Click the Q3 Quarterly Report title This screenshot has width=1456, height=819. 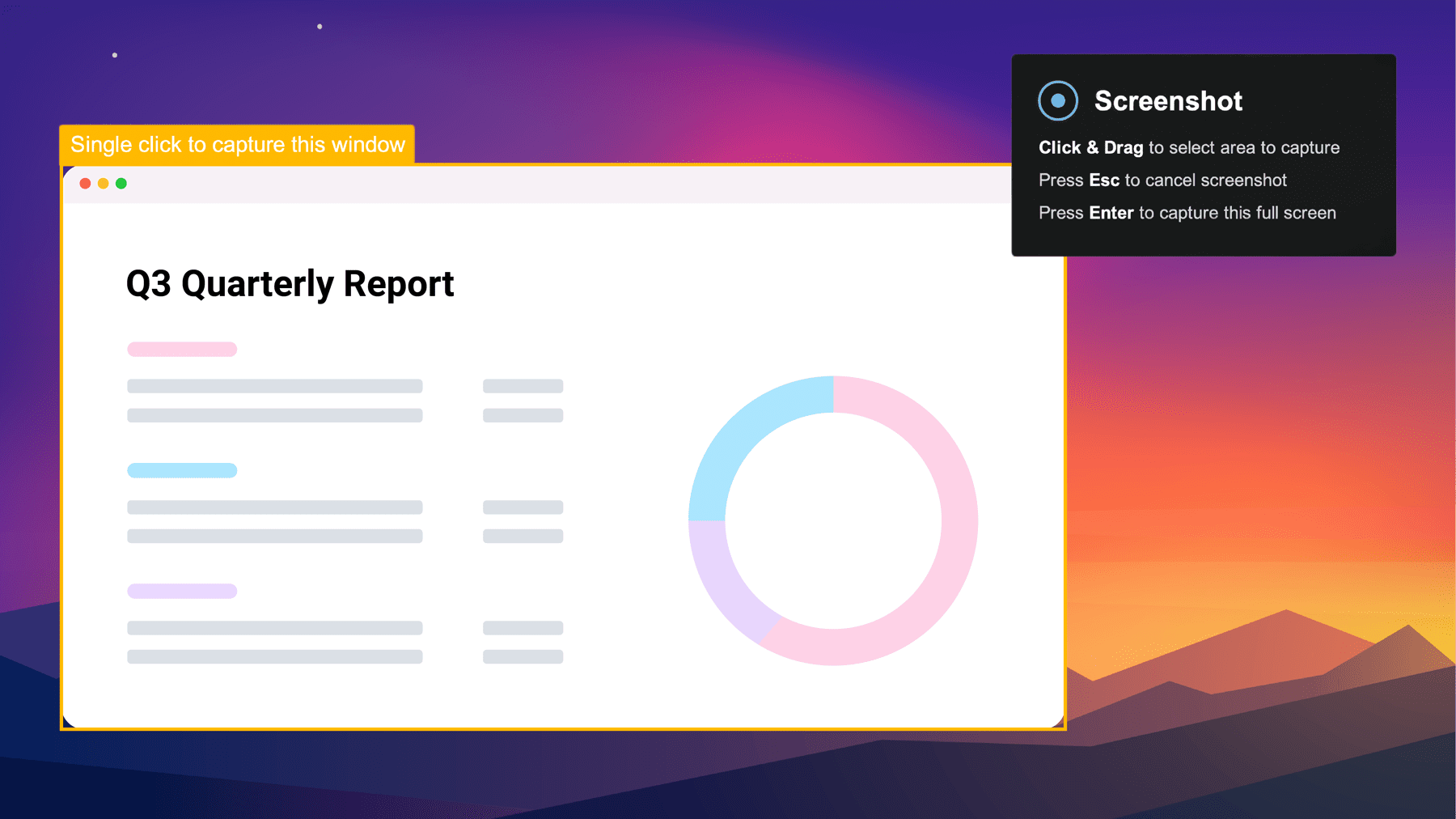(289, 284)
